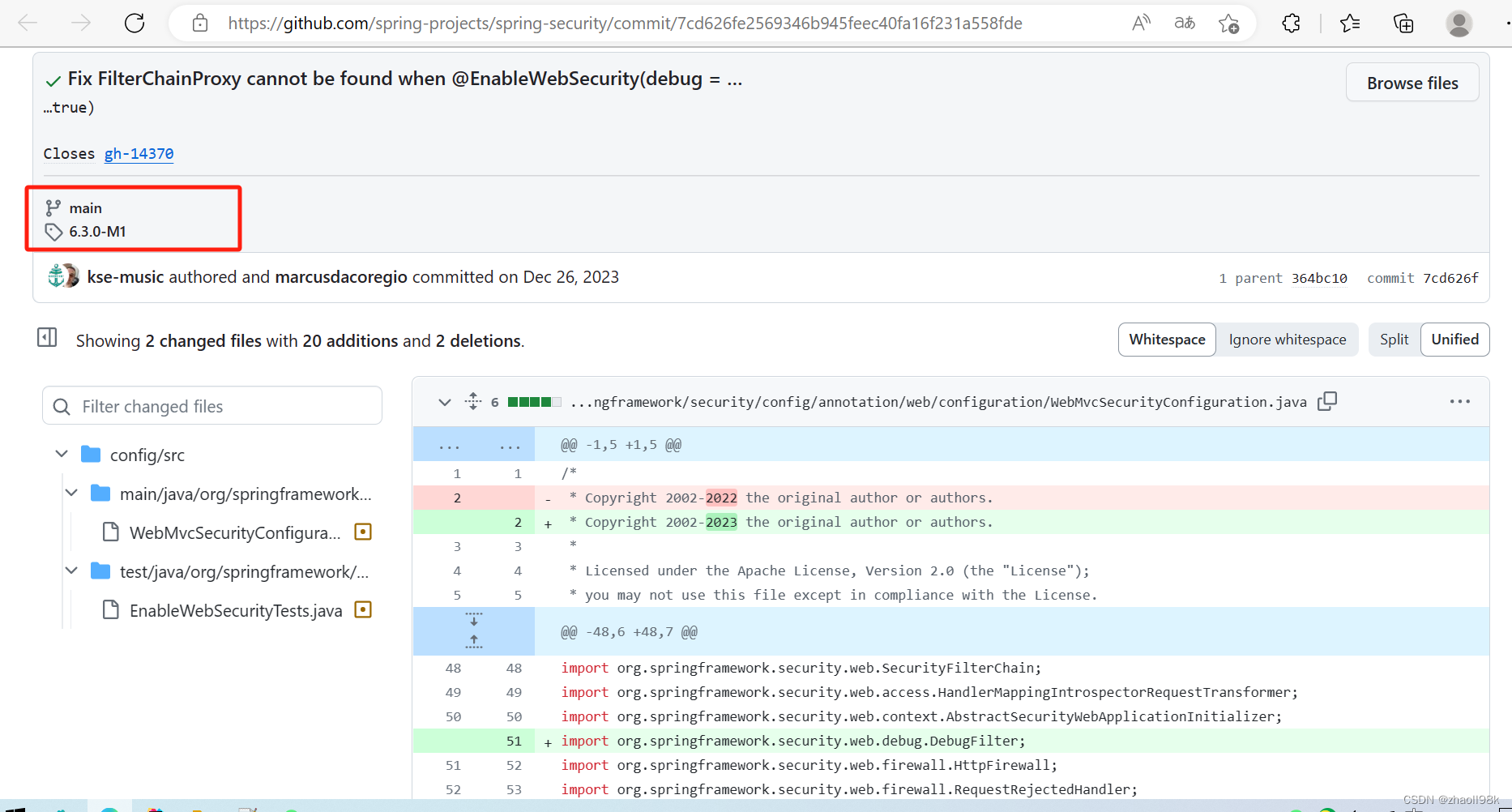
Task: Click the first hunk header expand dots
Action: point(474,445)
